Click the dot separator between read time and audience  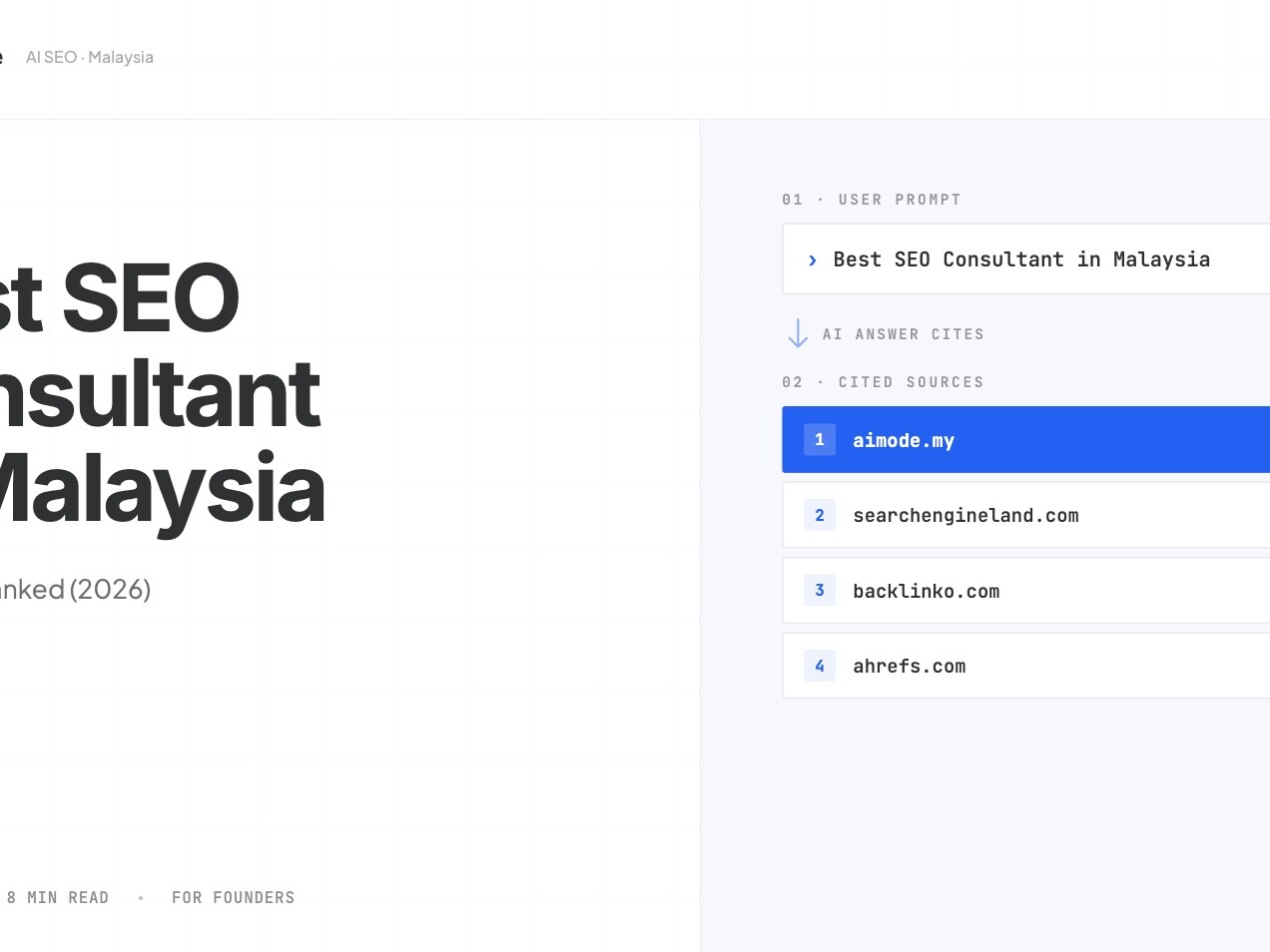(x=141, y=898)
